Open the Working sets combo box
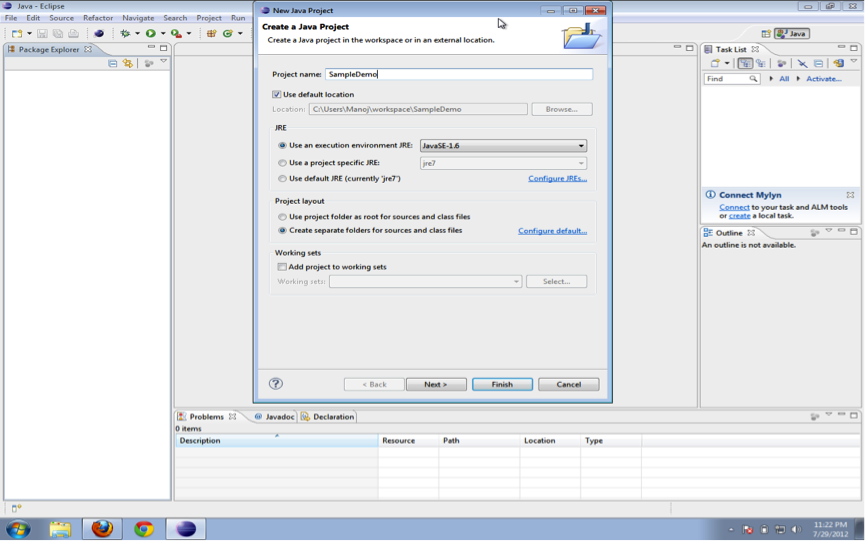Image resolution: width=865 pixels, height=541 pixels. click(x=425, y=281)
